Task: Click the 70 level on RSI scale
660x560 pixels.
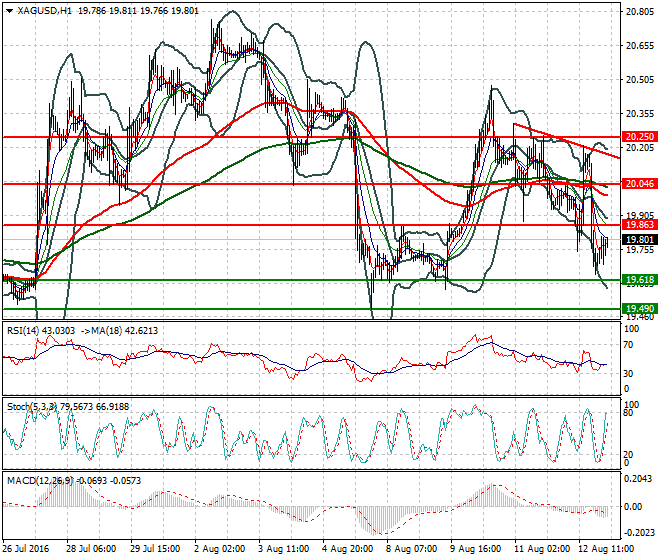Action: coord(629,345)
